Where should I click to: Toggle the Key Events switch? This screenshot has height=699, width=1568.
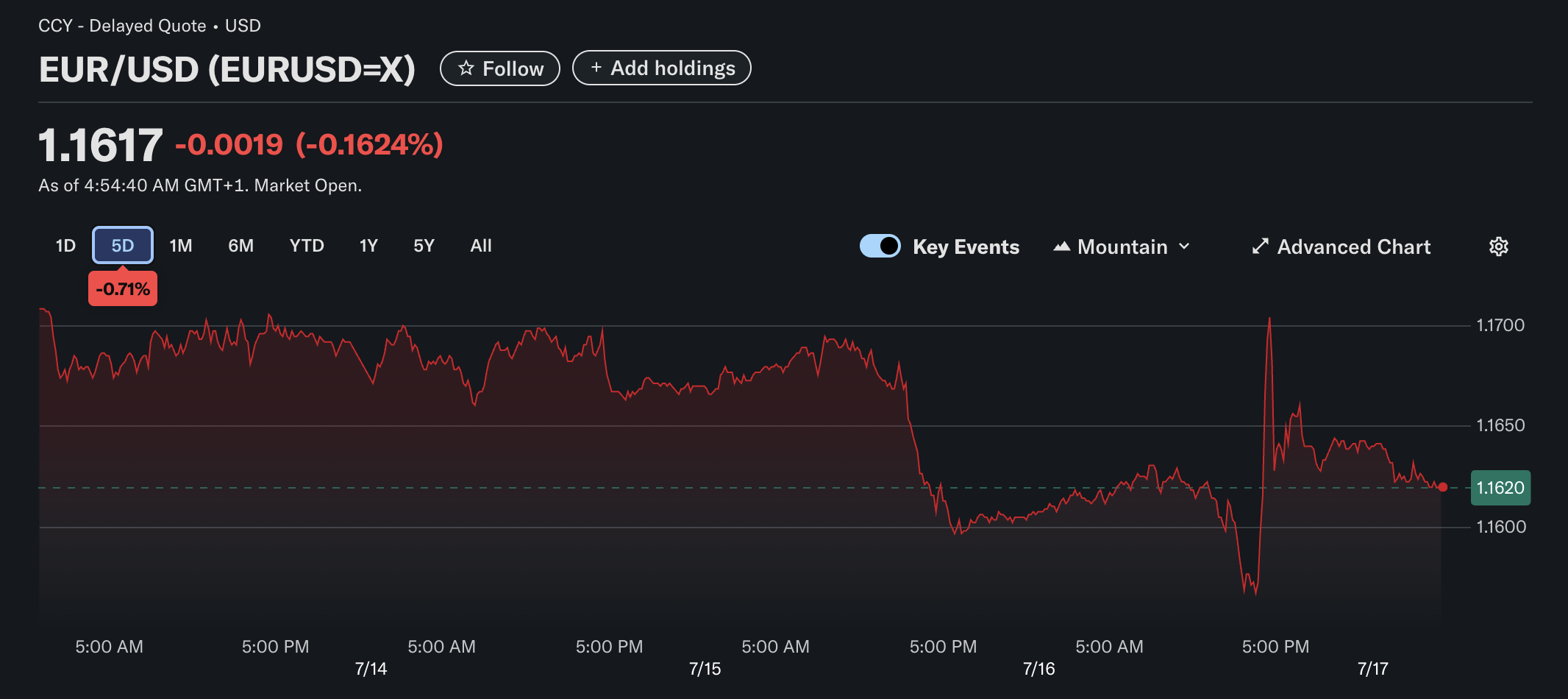pyautogui.click(x=880, y=246)
